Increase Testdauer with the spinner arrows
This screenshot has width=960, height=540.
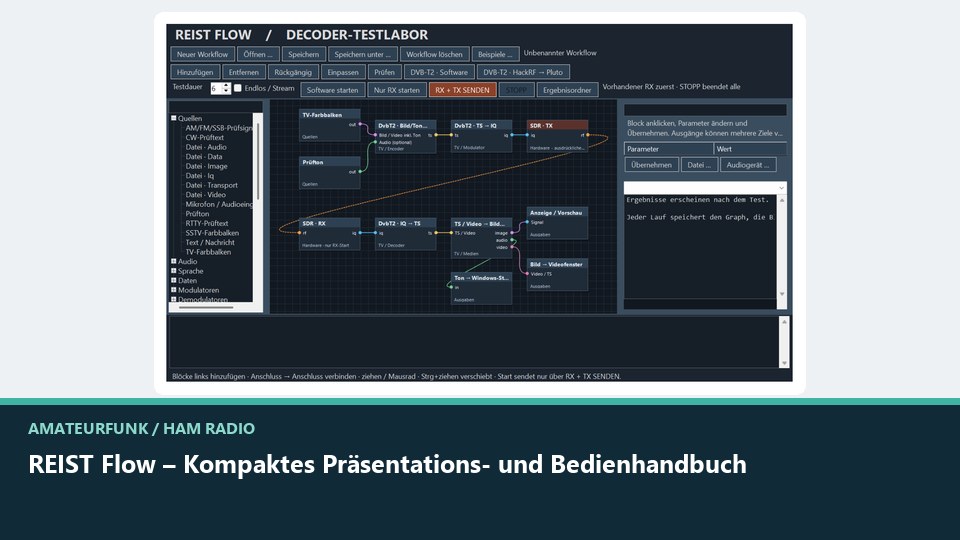click(227, 86)
